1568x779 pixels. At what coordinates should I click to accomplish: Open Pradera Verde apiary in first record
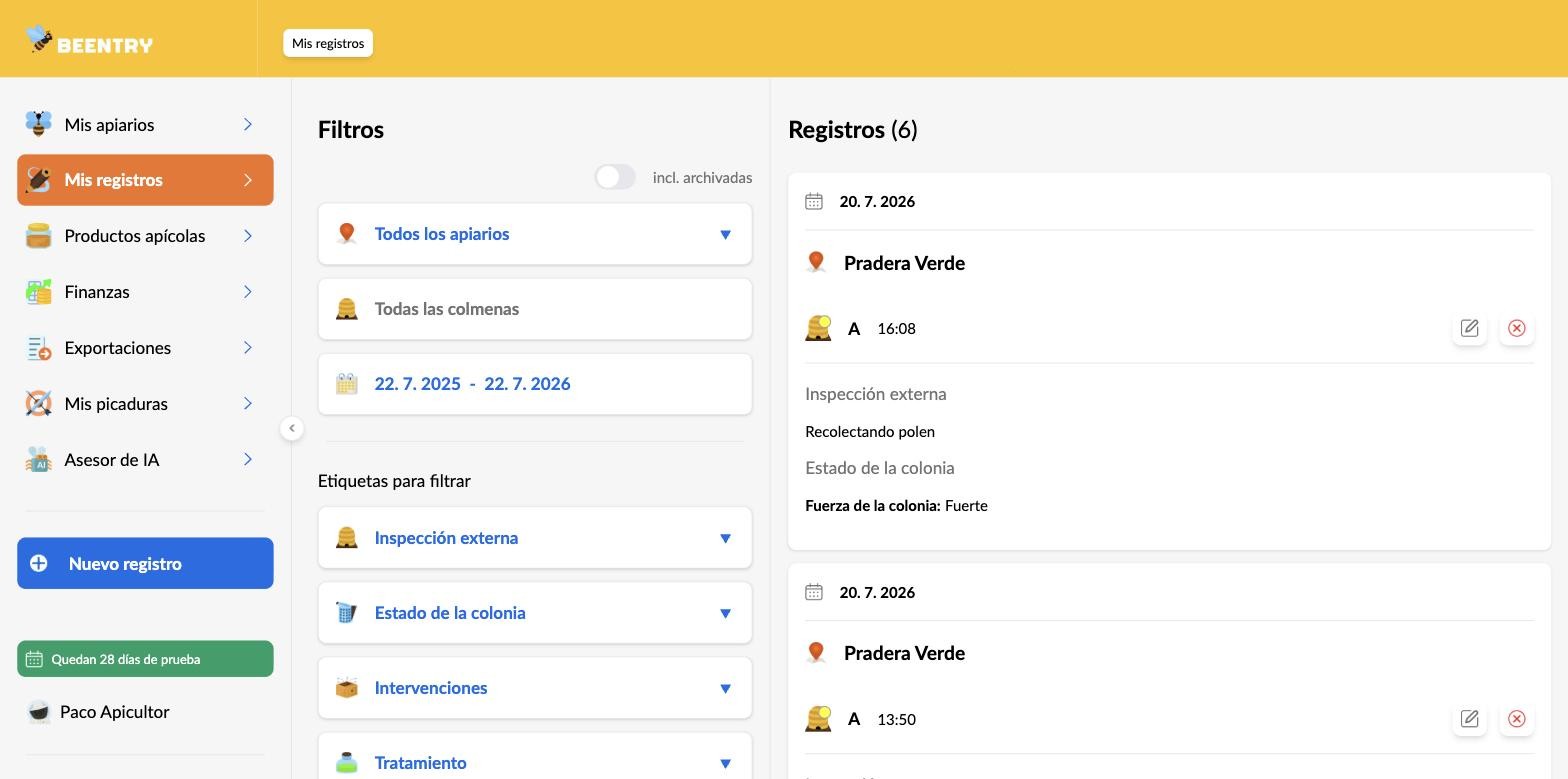click(x=904, y=263)
